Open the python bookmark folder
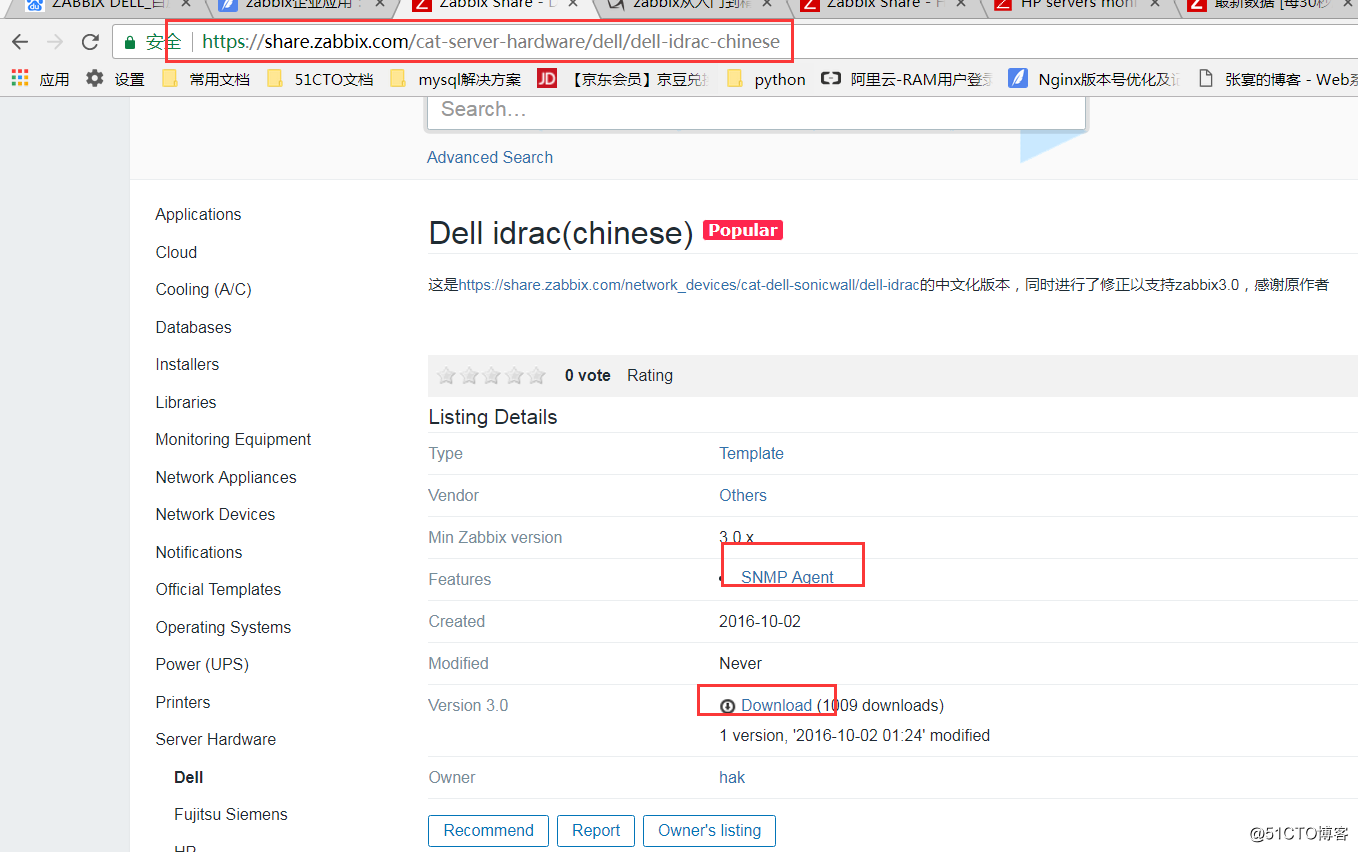This screenshot has width=1358, height=852. (x=766, y=79)
